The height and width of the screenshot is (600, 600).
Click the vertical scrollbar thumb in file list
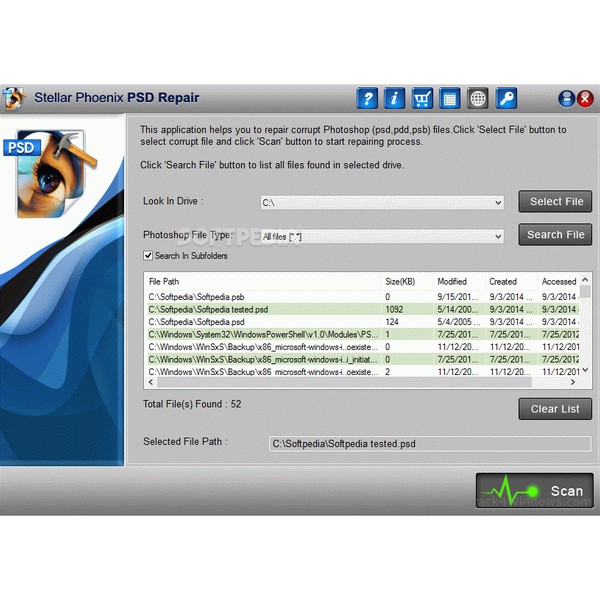click(x=585, y=292)
